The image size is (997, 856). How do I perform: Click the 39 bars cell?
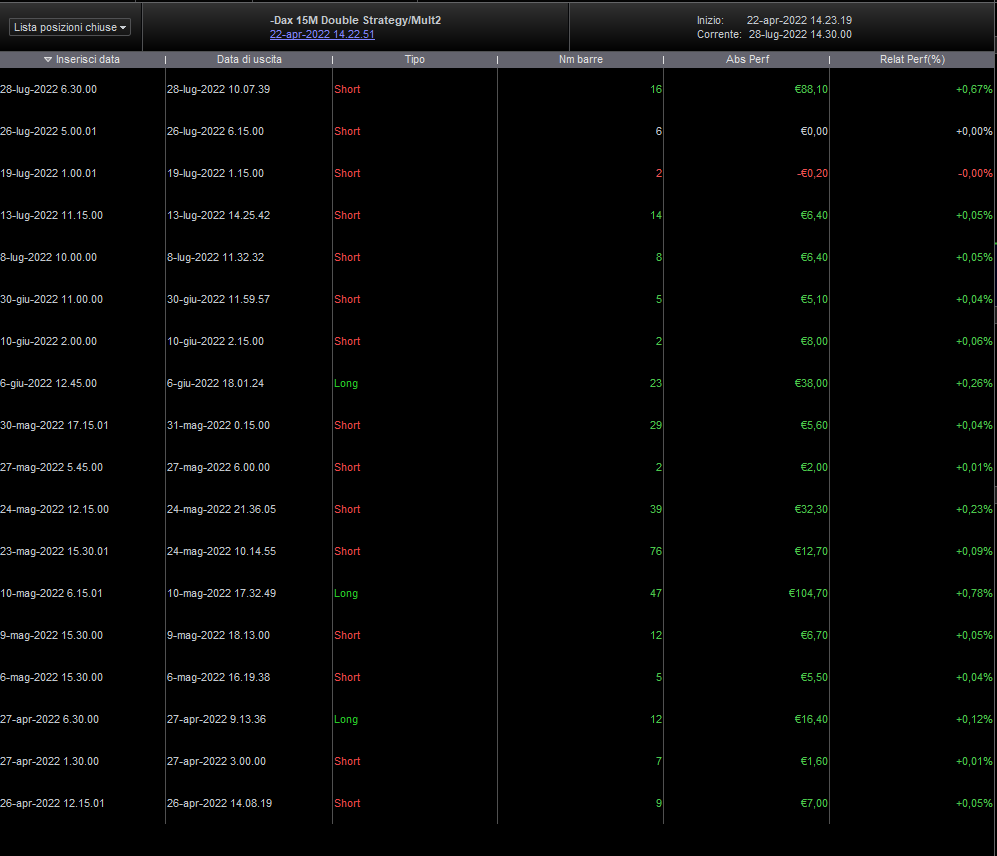[656, 509]
